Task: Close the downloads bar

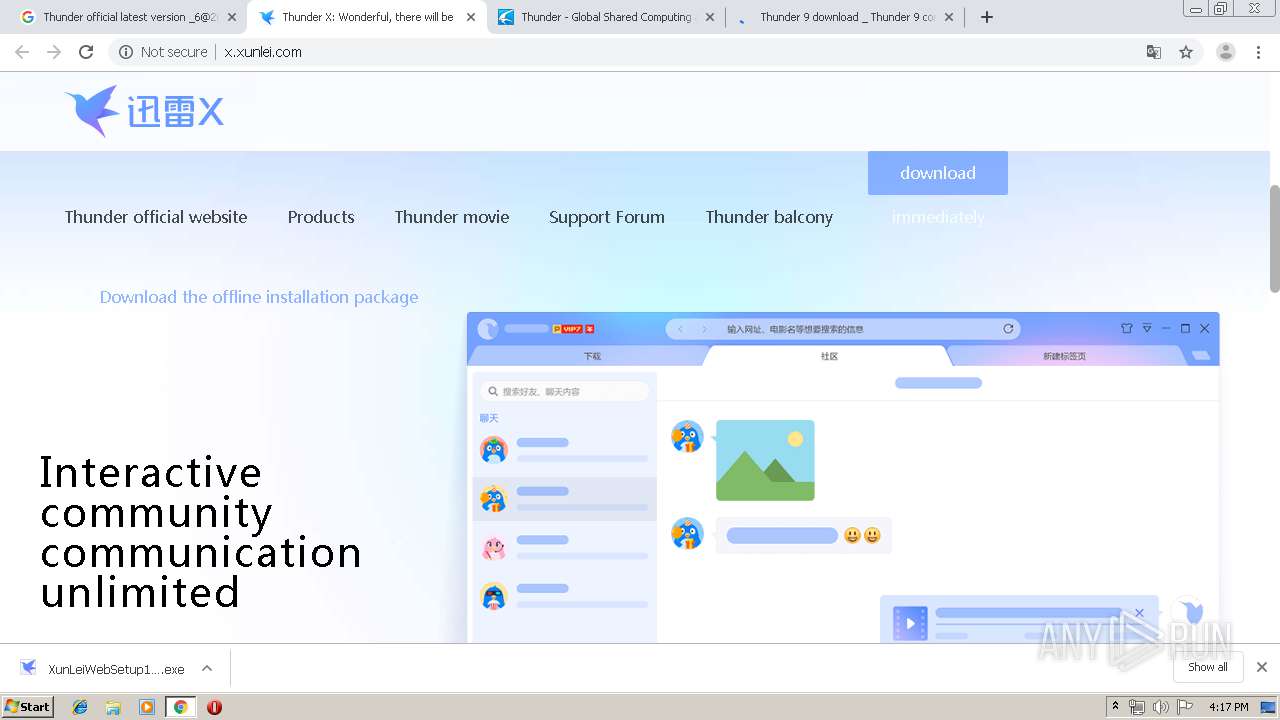Action: click(1262, 667)
